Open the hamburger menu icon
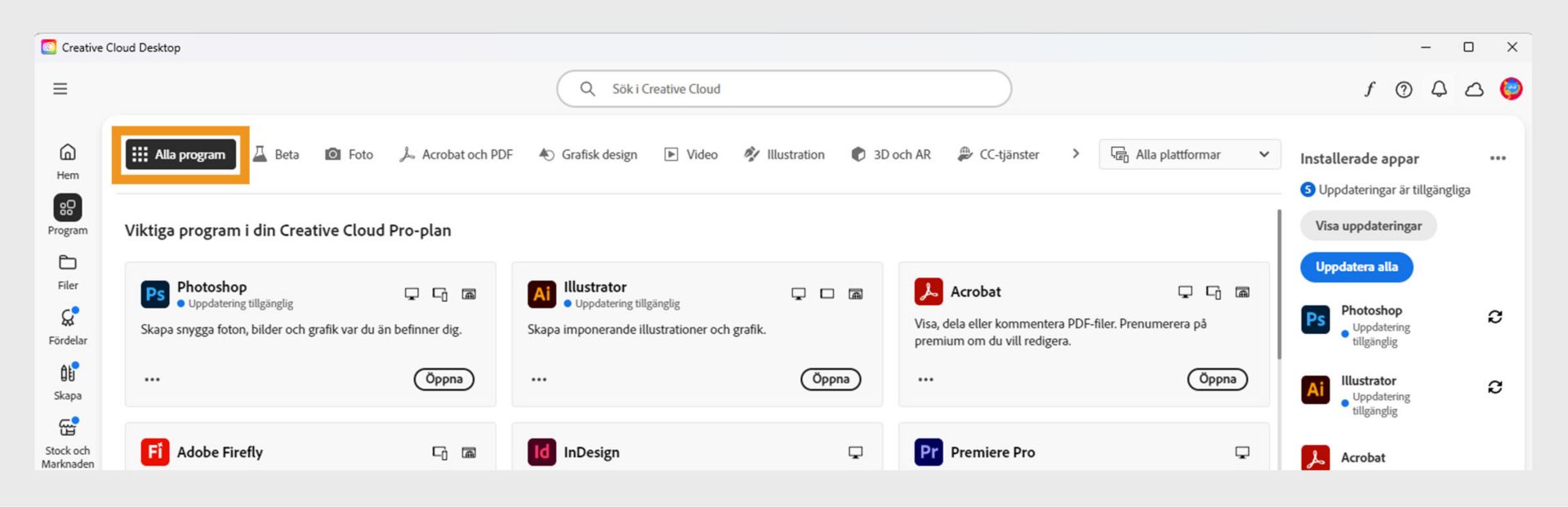The image size is (1568, 507). pyautogui.click(x=60, y=89)
